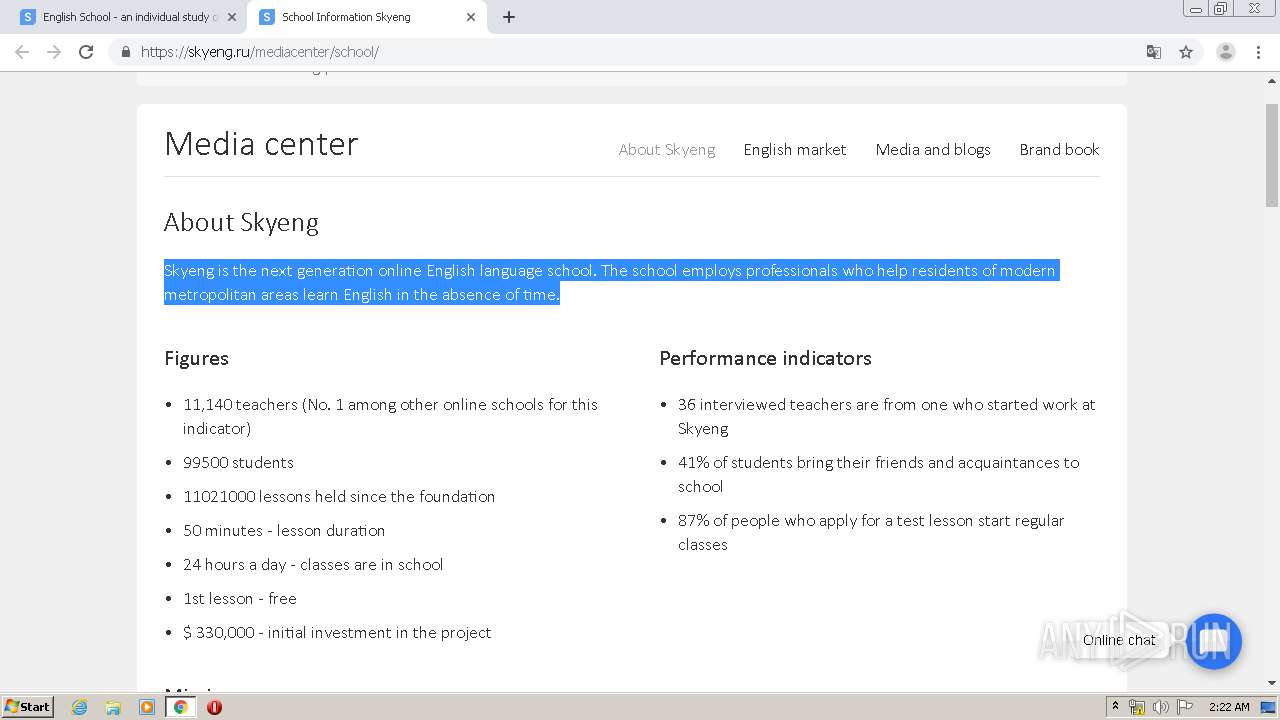Click the '24 hours a day' bullet
The width and height of the screenshot is (1280, 720).
coord(313,565)
